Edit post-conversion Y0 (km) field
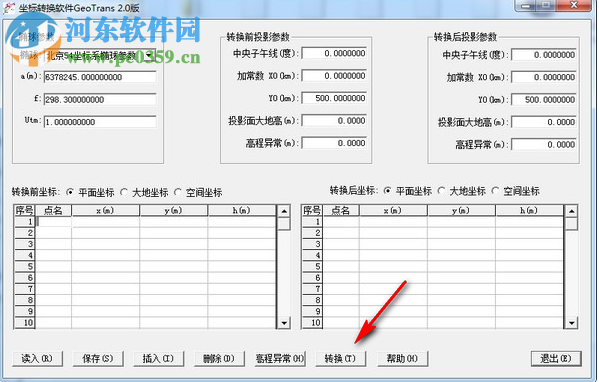The width and height of the screenshot is (599, 382). click(544, 100)
